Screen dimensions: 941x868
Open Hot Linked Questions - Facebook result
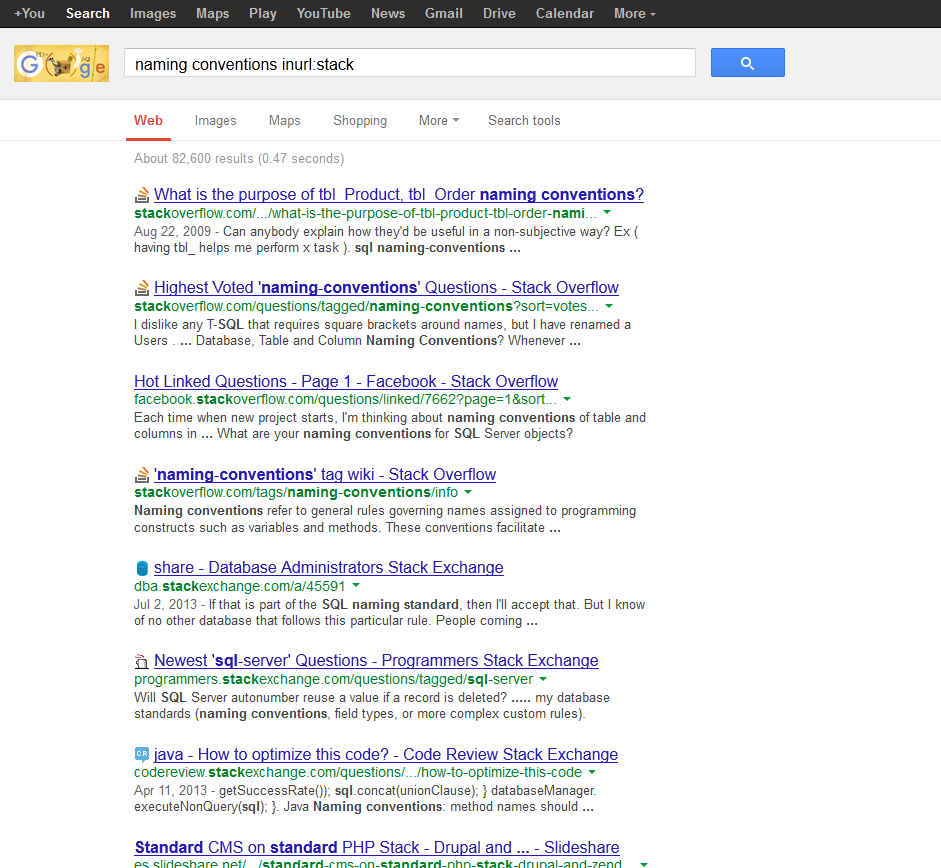pos(346,381)
